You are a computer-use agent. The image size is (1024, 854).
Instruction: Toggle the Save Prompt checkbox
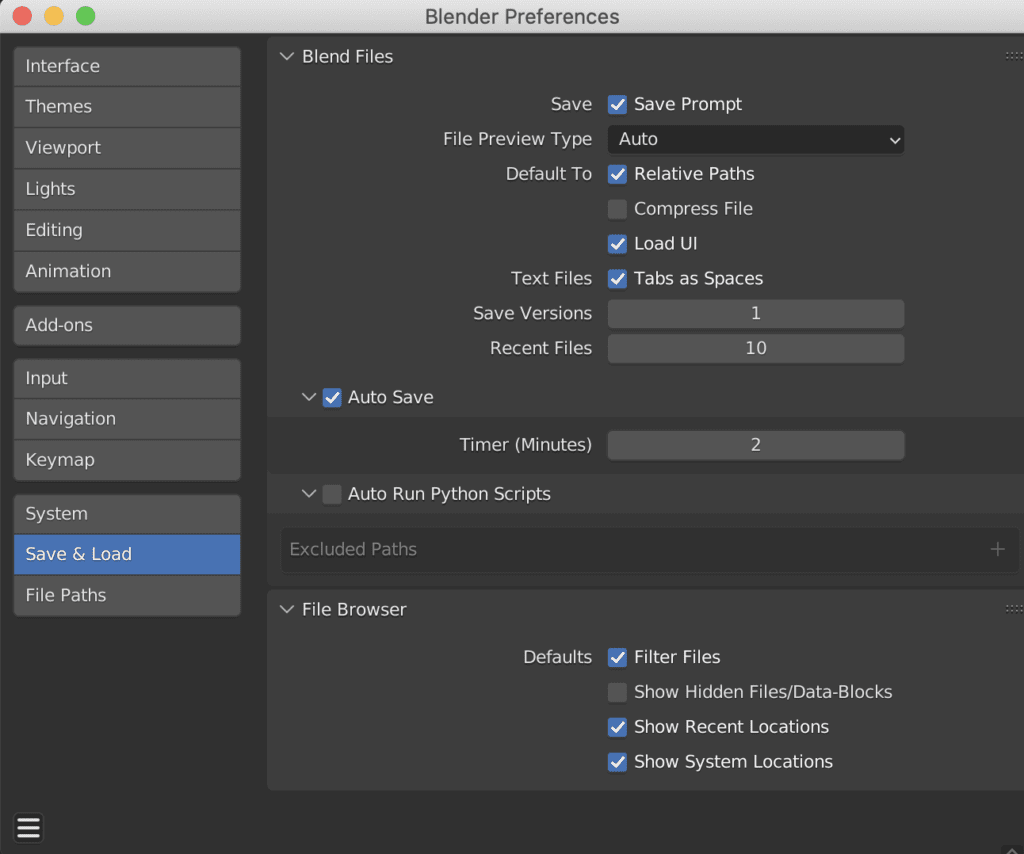tap(617, 104)
